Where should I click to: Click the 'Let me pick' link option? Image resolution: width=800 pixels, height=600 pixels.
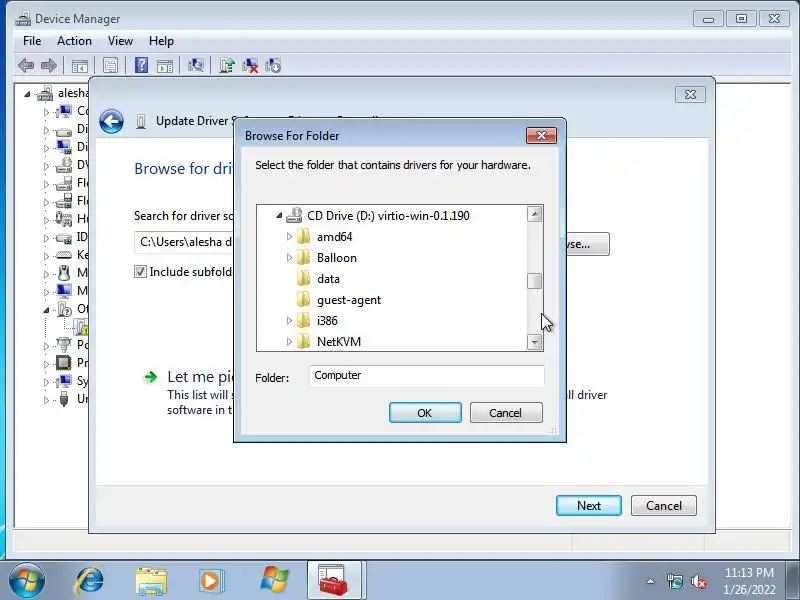(x=201, y=377)
